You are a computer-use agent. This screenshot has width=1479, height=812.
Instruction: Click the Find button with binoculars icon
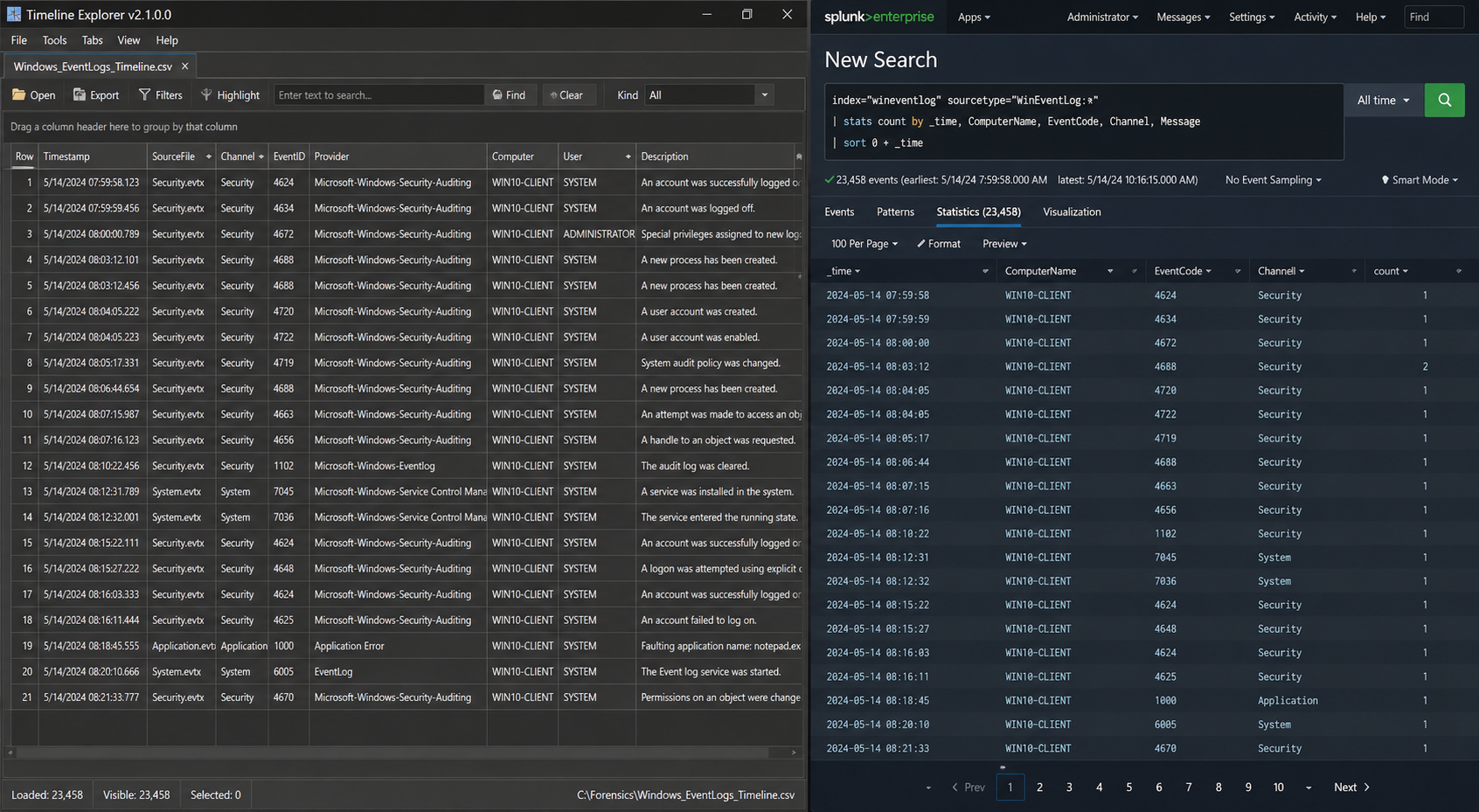pyautogui.click(x=509, y=95)
